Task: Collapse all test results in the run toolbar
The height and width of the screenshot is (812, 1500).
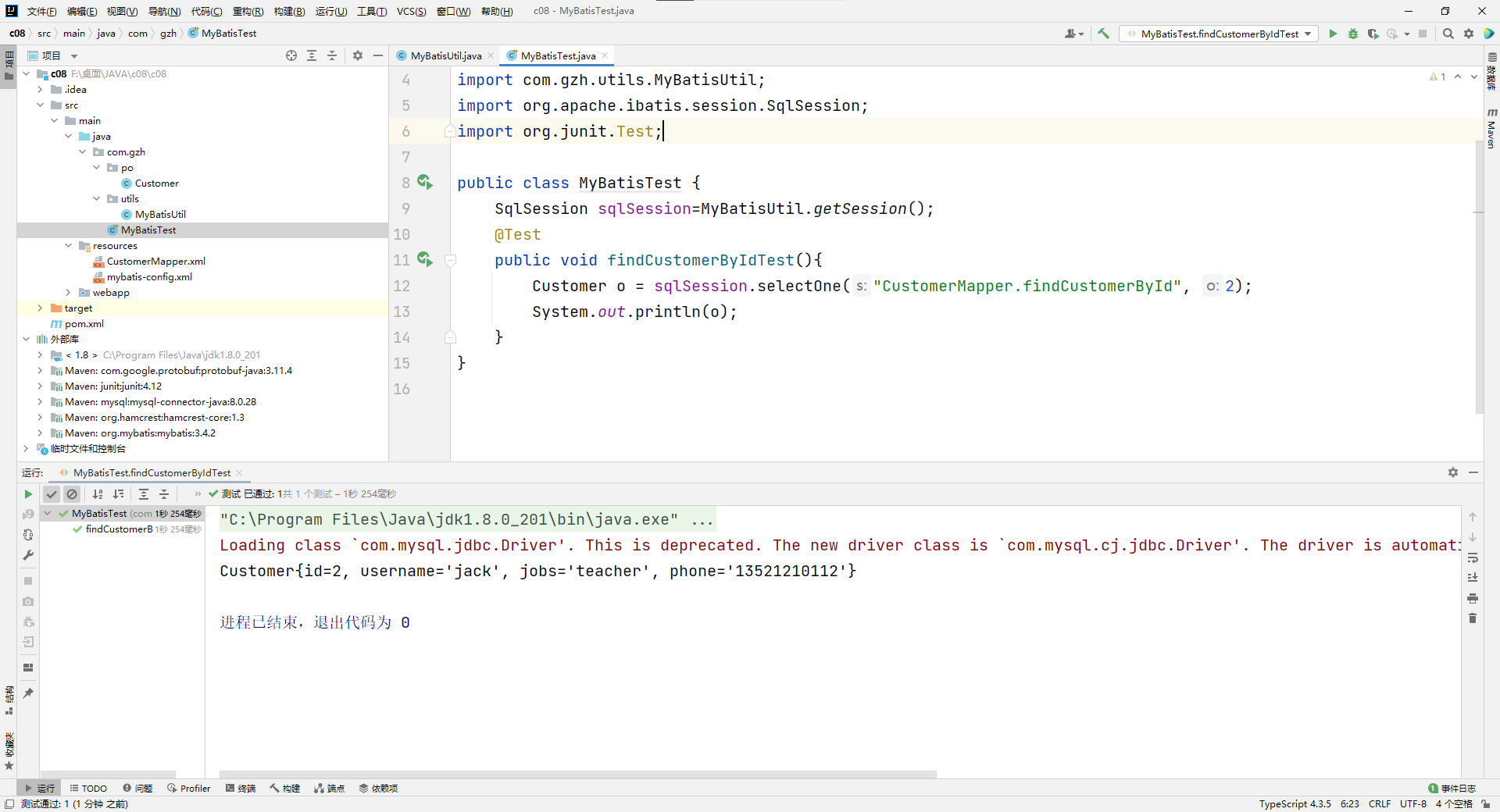Action: coord(164,494)
